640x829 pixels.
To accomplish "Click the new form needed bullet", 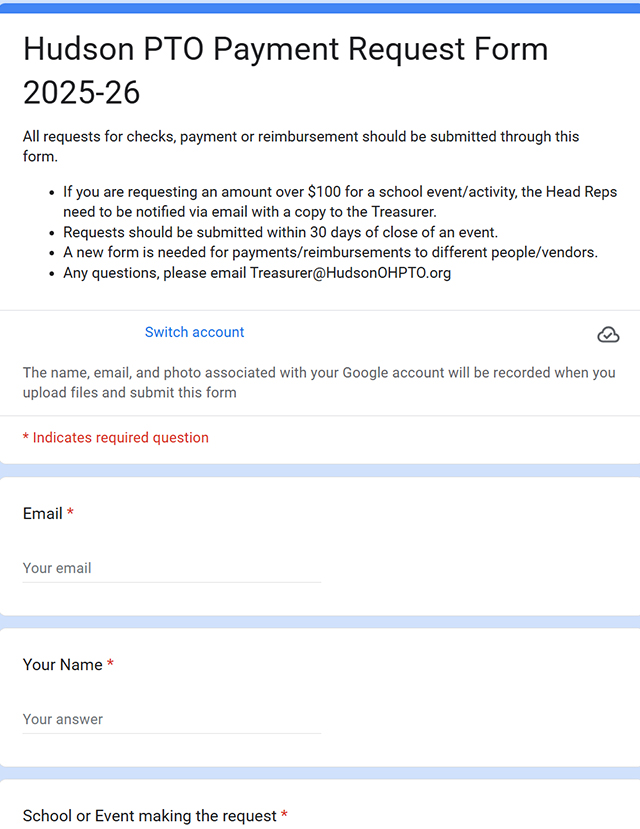I will pos(330,252).
